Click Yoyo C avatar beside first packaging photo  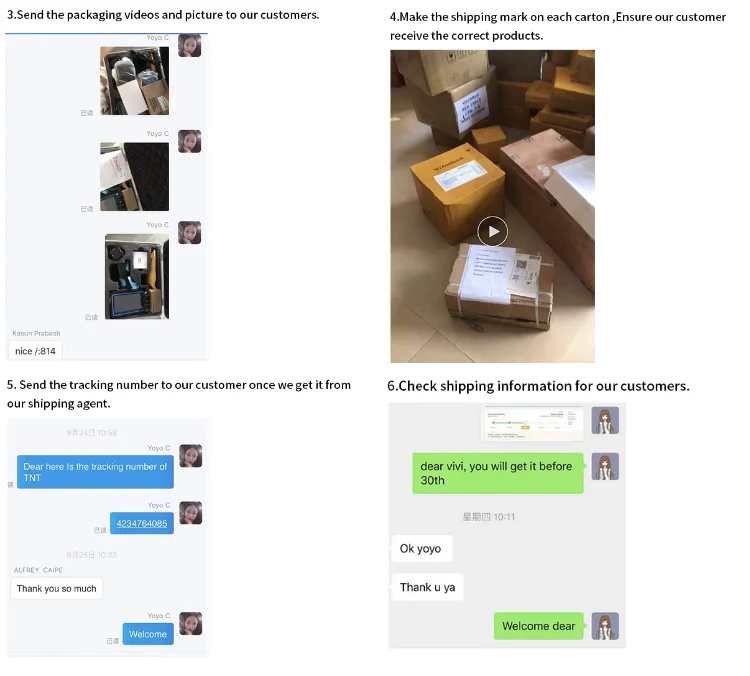(x=189, y=45)
